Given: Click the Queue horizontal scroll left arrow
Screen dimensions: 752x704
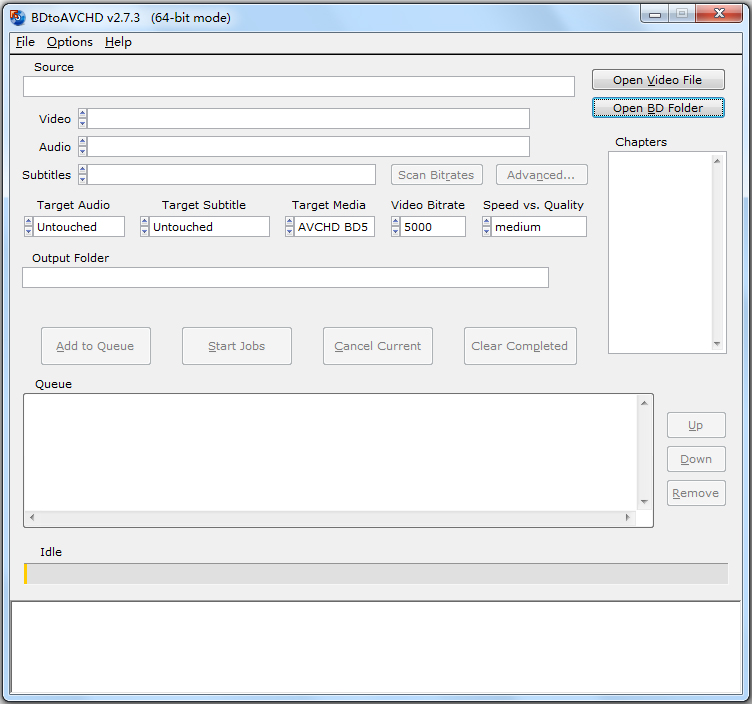Looking at the screenshot, I should point(32,517).
